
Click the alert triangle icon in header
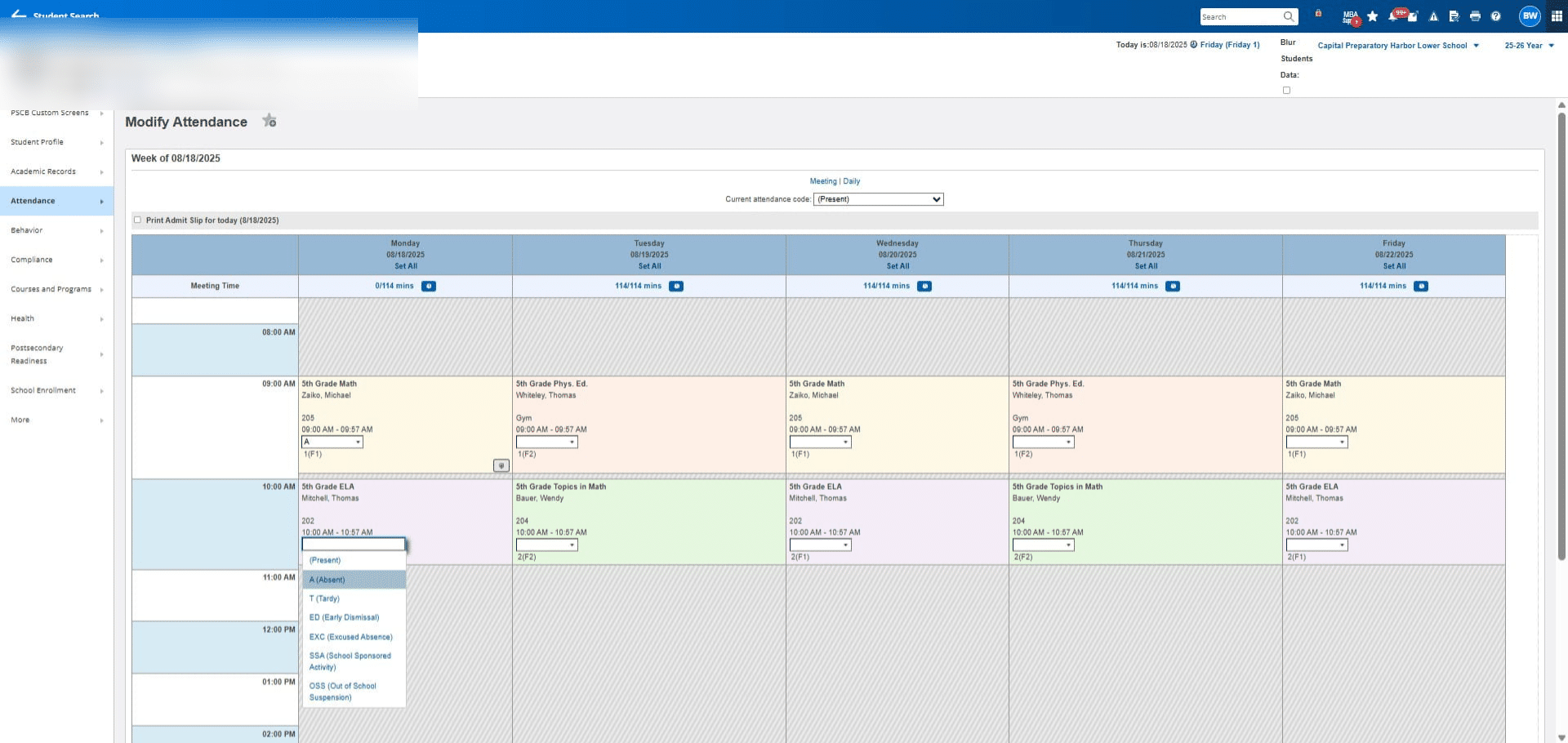click(1433, 16)
